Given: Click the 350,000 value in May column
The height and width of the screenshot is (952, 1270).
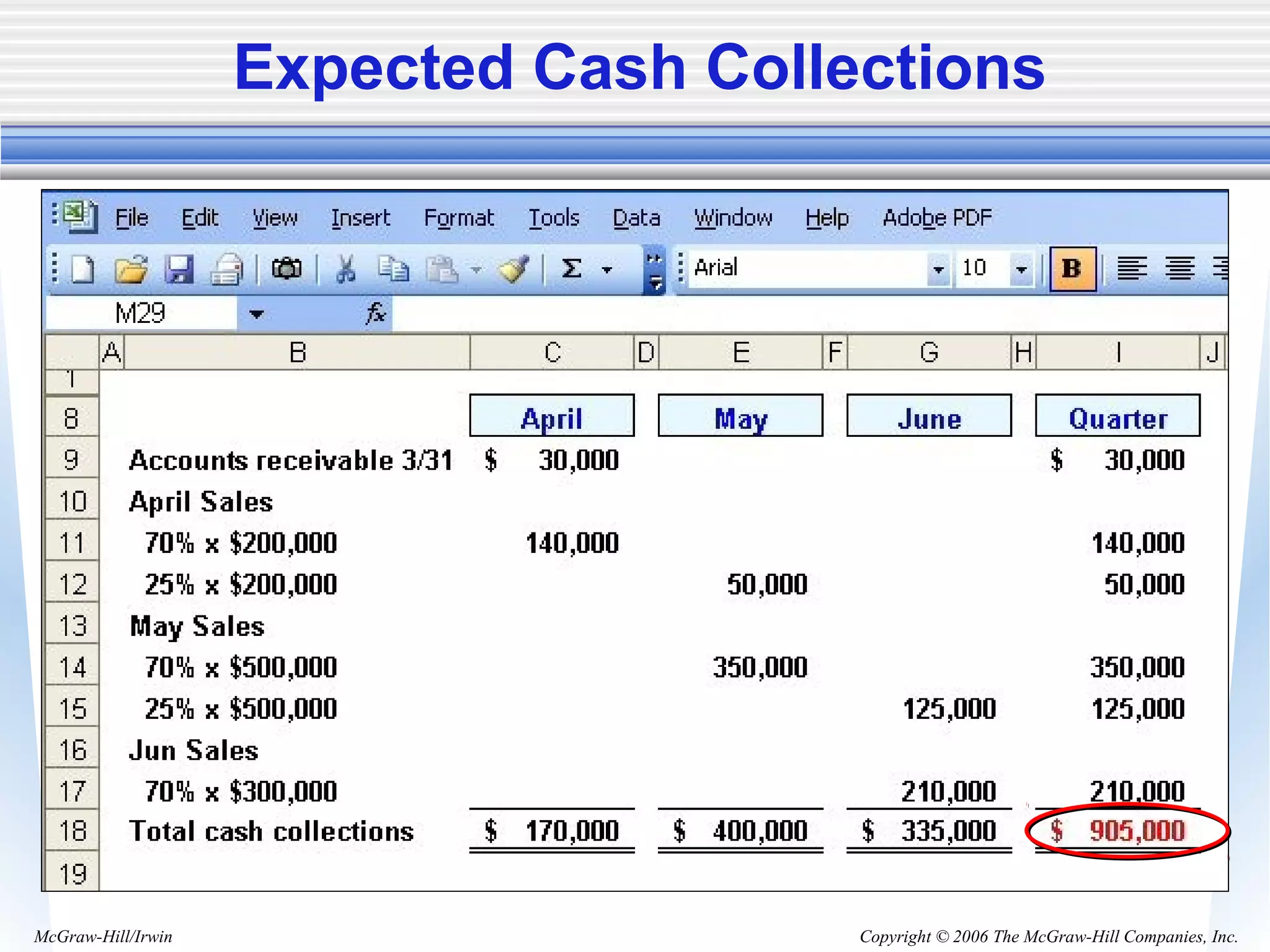Looking at the screenshot, I should point(760,668).
